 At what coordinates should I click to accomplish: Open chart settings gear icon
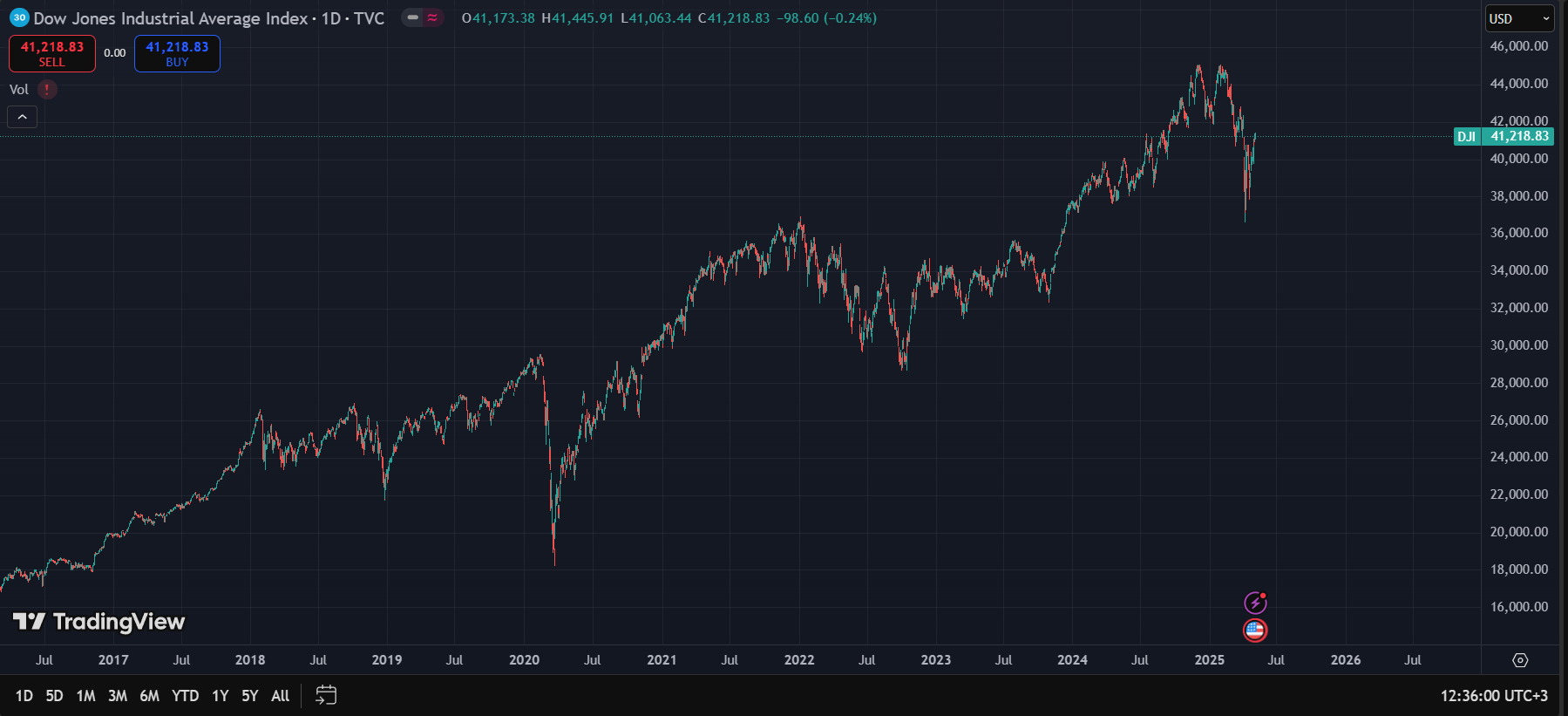(1520, 660)
